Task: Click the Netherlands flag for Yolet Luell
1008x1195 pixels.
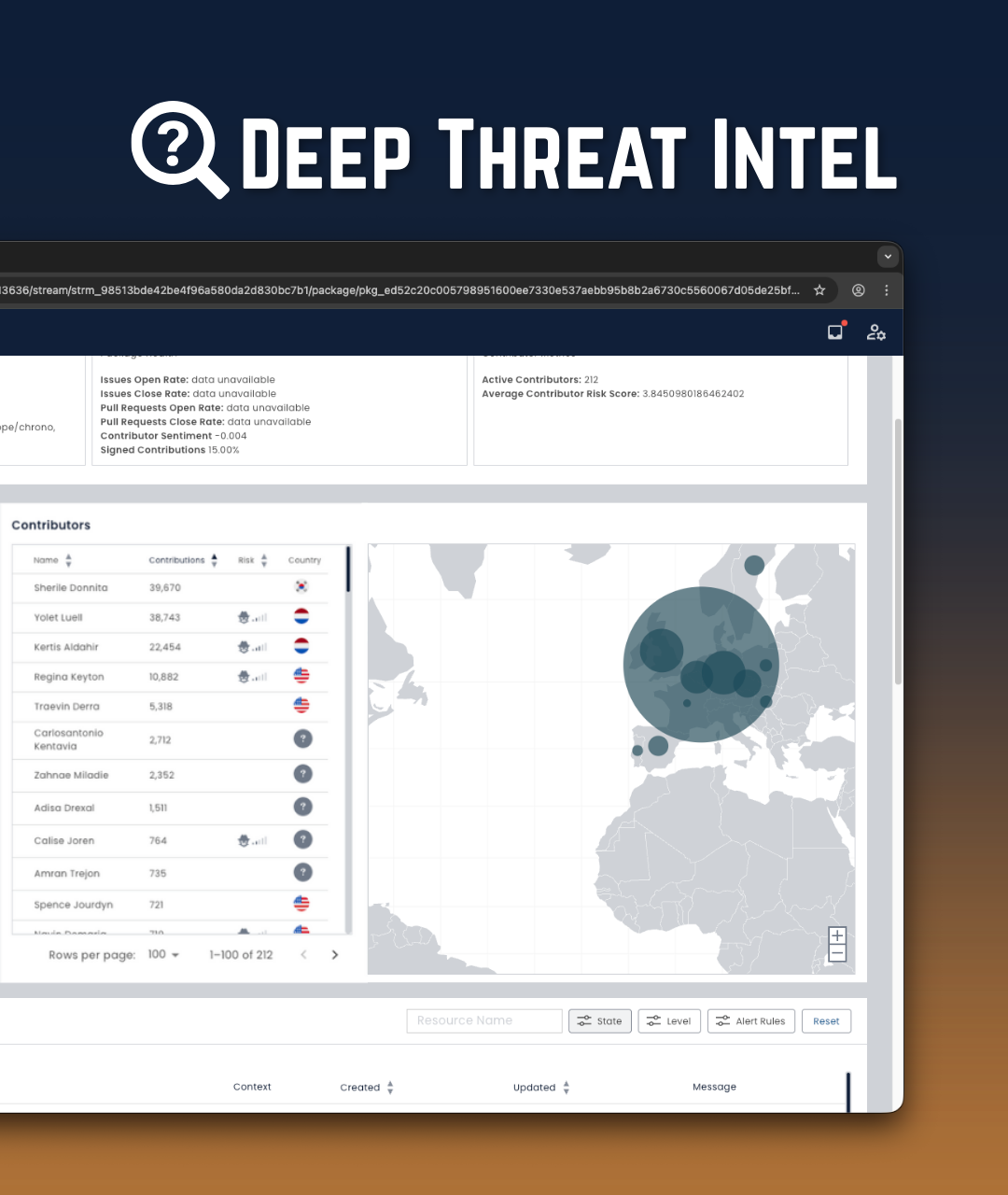Action: tap(301, 616)
